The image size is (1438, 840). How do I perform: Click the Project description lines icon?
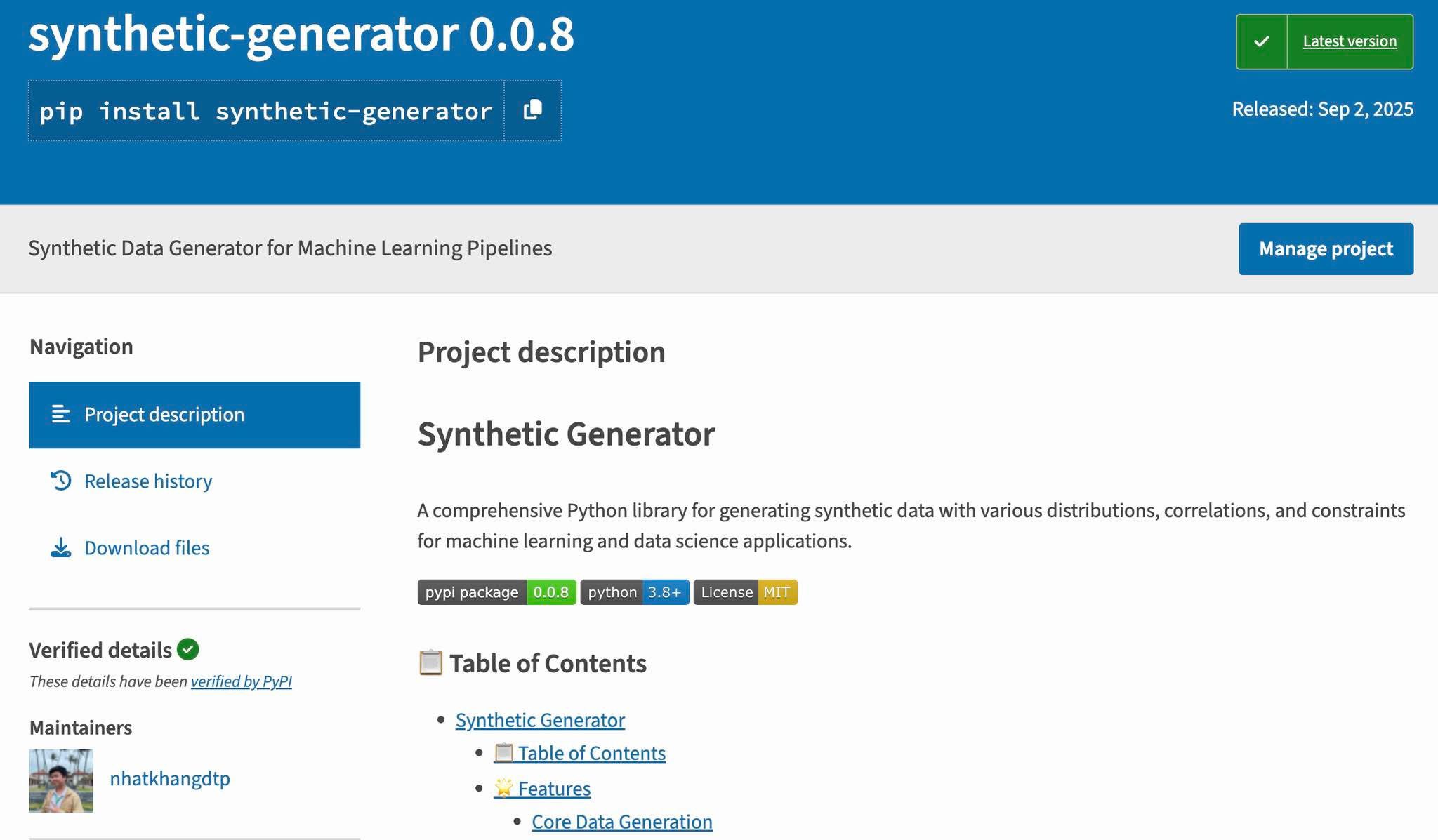coord(61,414)
